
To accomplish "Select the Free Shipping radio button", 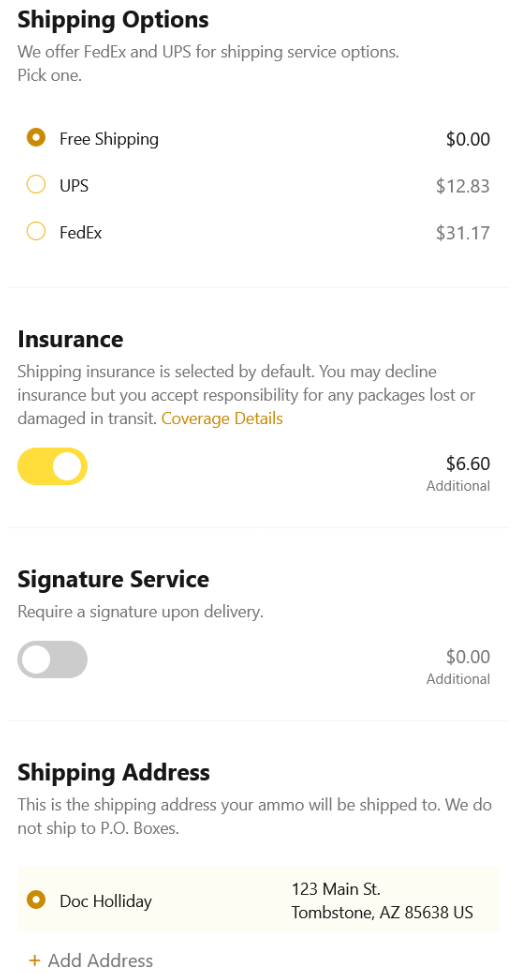I will [x=36, y=138].
